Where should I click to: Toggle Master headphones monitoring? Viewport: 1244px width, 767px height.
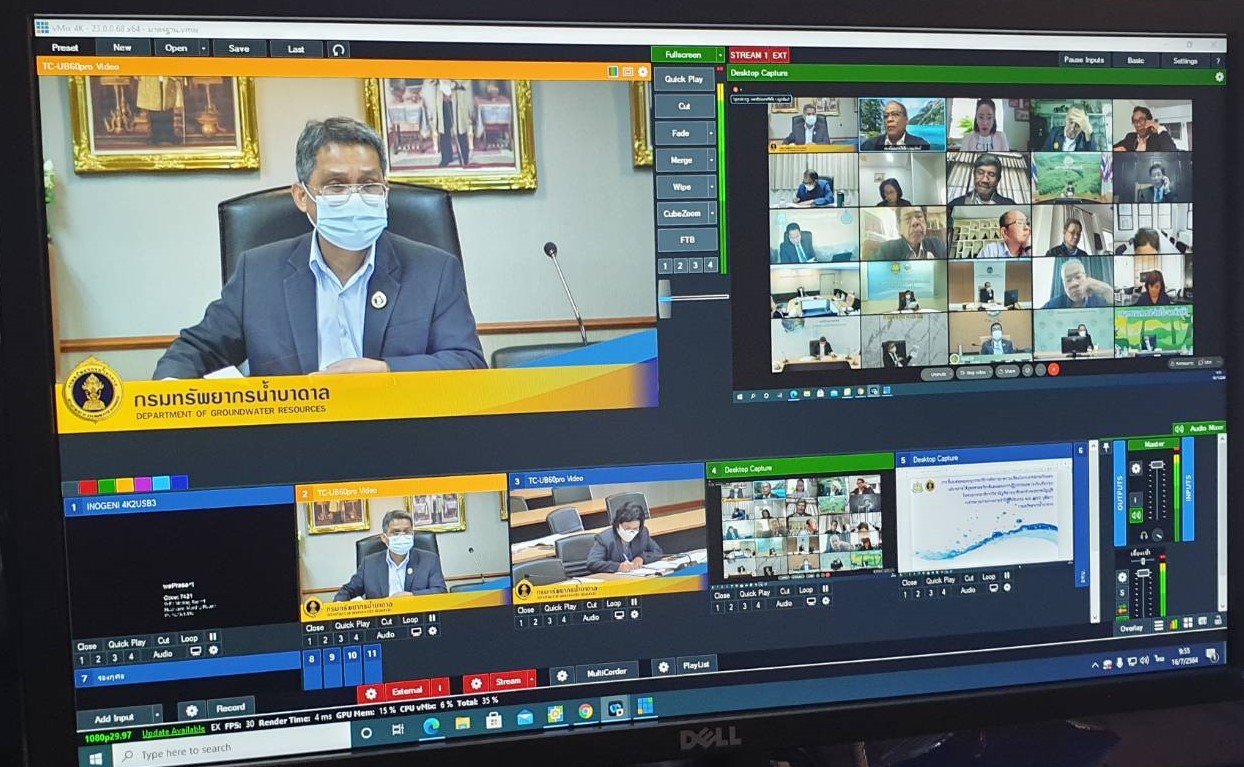(1143, 535)
